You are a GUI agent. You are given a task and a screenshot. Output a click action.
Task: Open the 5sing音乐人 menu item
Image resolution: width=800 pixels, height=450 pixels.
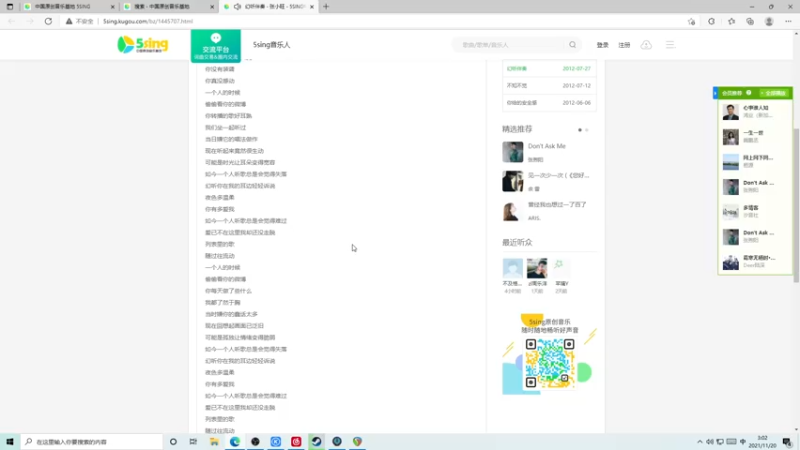[271, 45]
